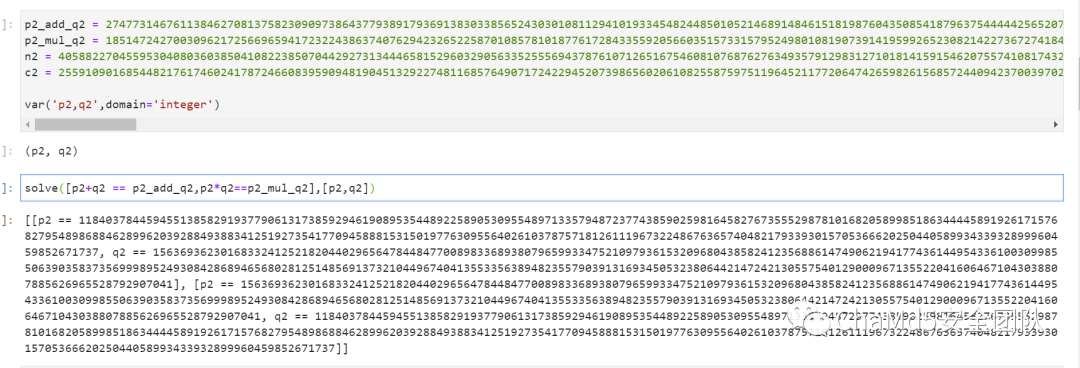Screen dimensions: 1080x368
Task: Click the right arrow of the horizontal scrollbar
Action: pyautogui.click(x=1054, y=125)
